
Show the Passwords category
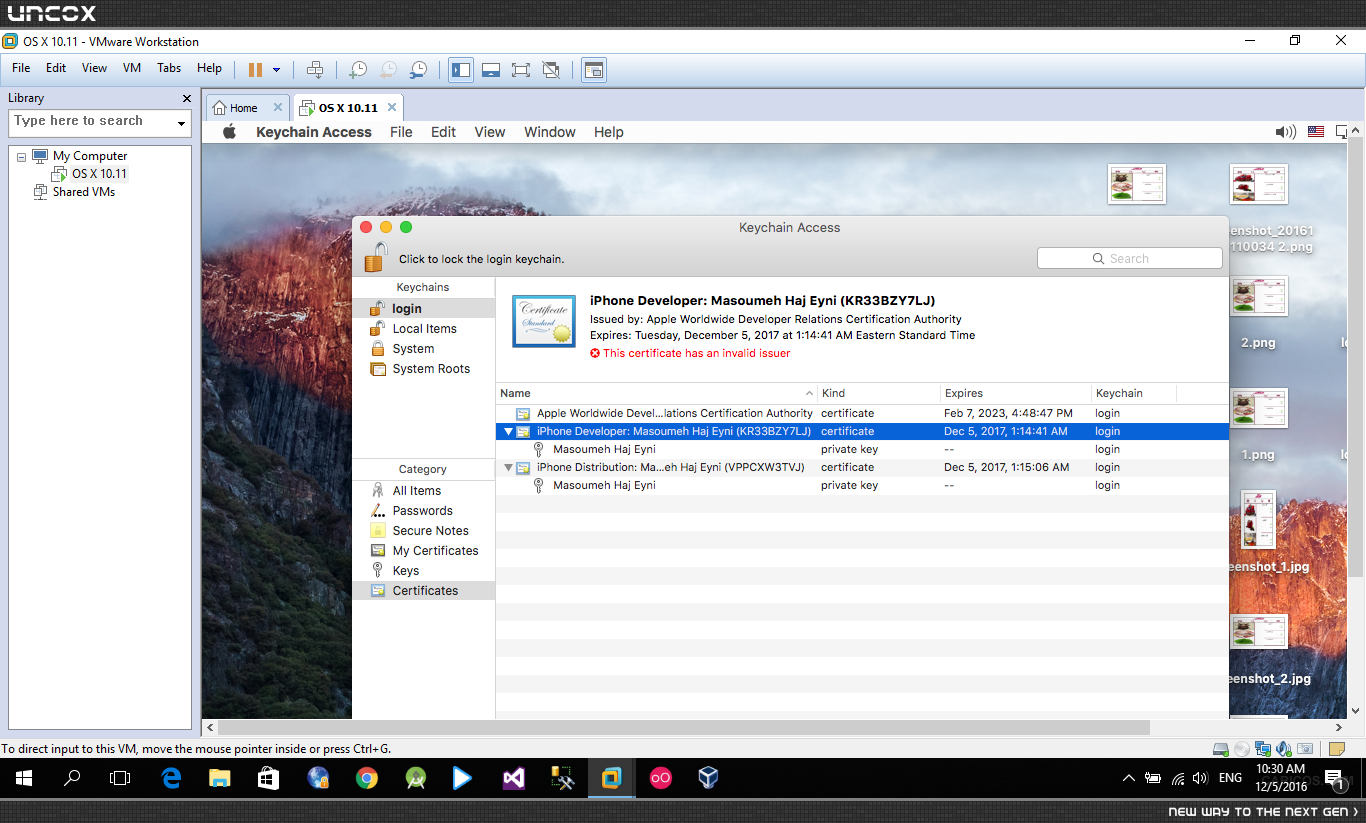point(424,511)
